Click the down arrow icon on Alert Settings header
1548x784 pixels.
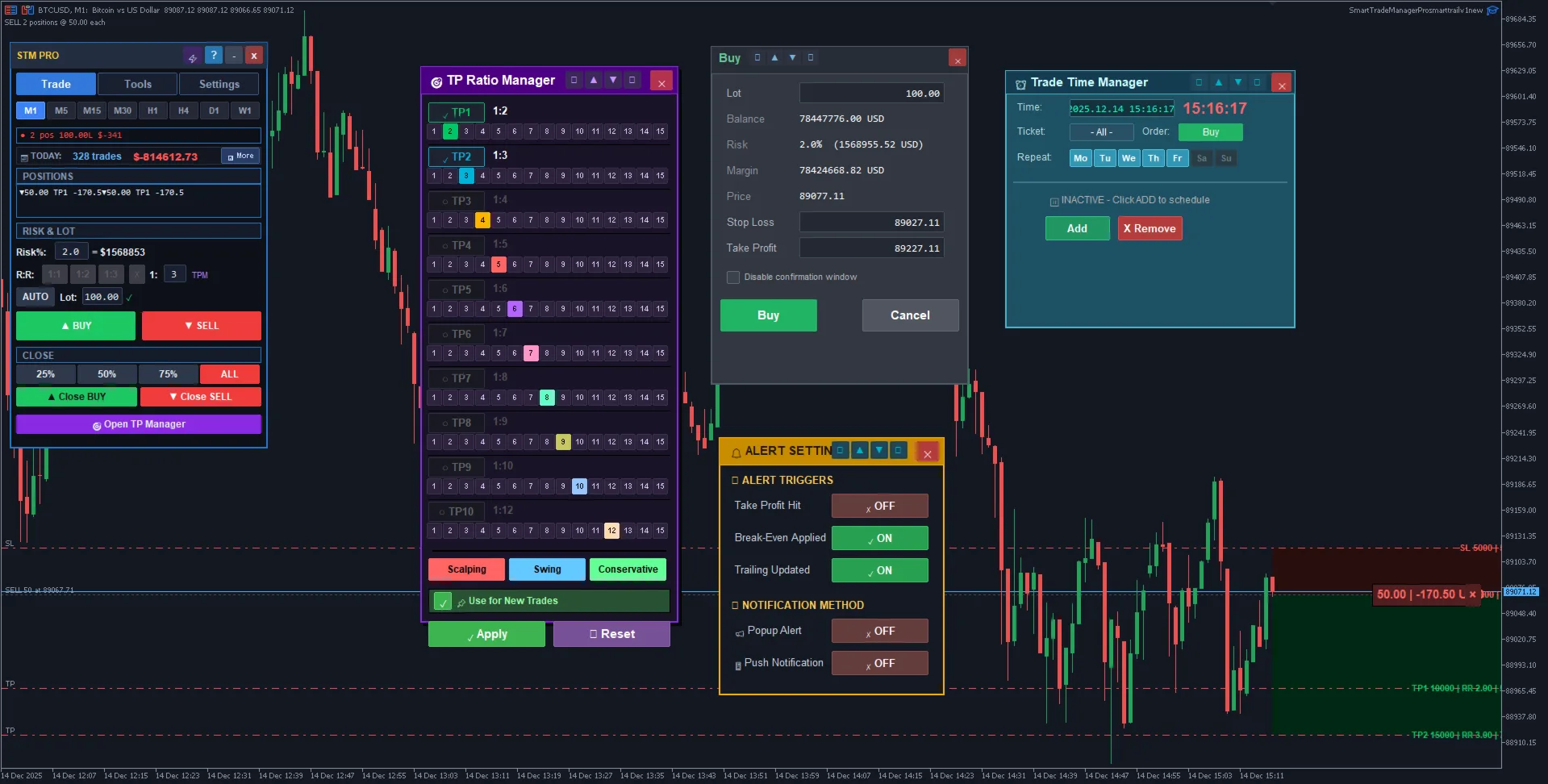click(879, 450)
